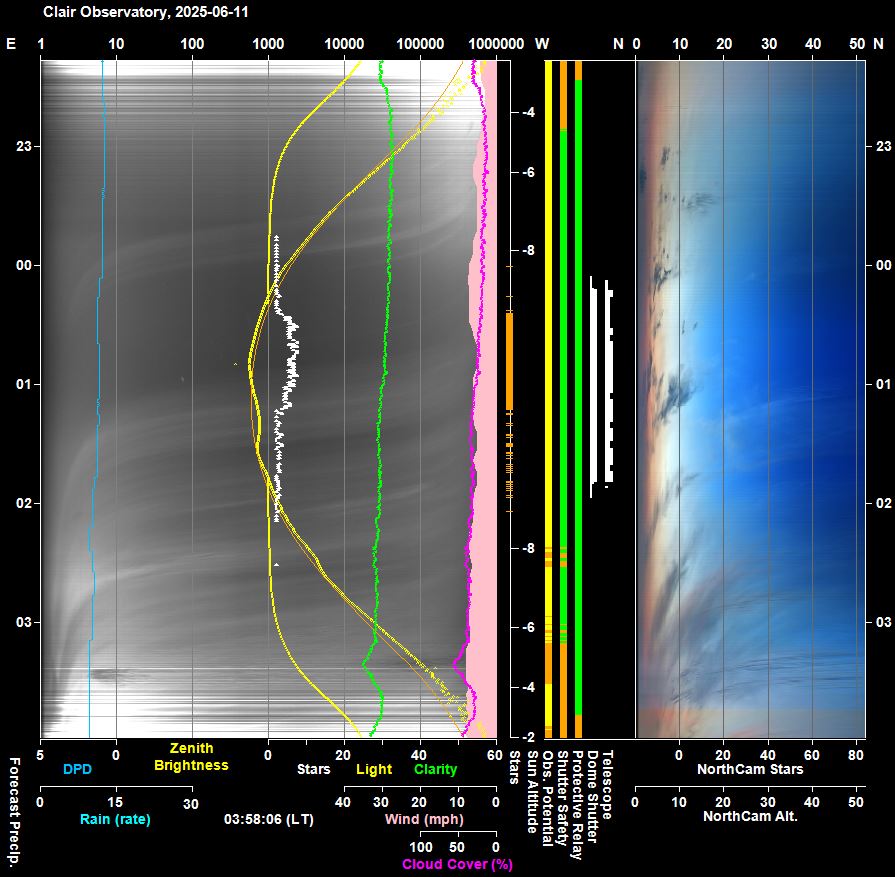Select the Rain (rate) axis label
This screenshot has width=895, height=877.
(x=115, y=820)
